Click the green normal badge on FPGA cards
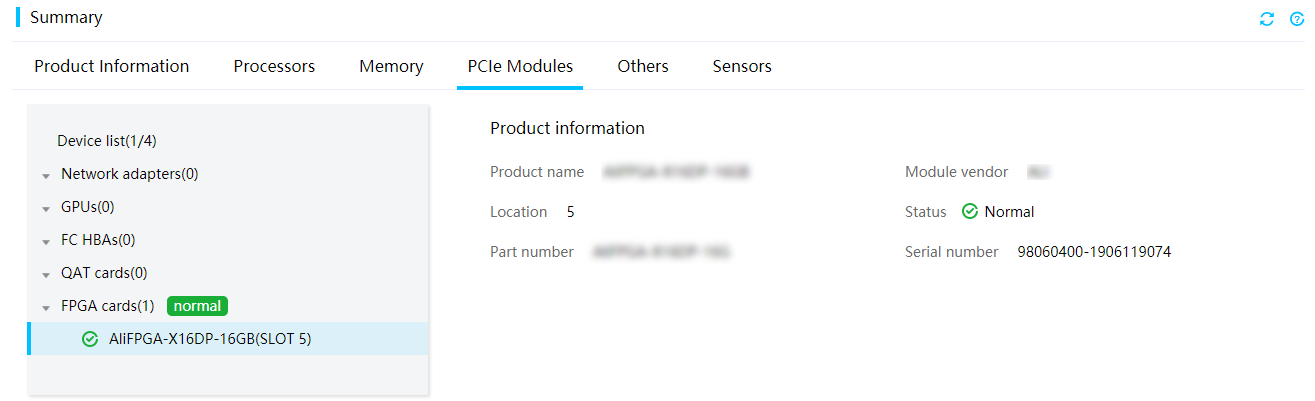This screenshot has height=401, width=1315. pyautogui.click(x=197, y=306)
